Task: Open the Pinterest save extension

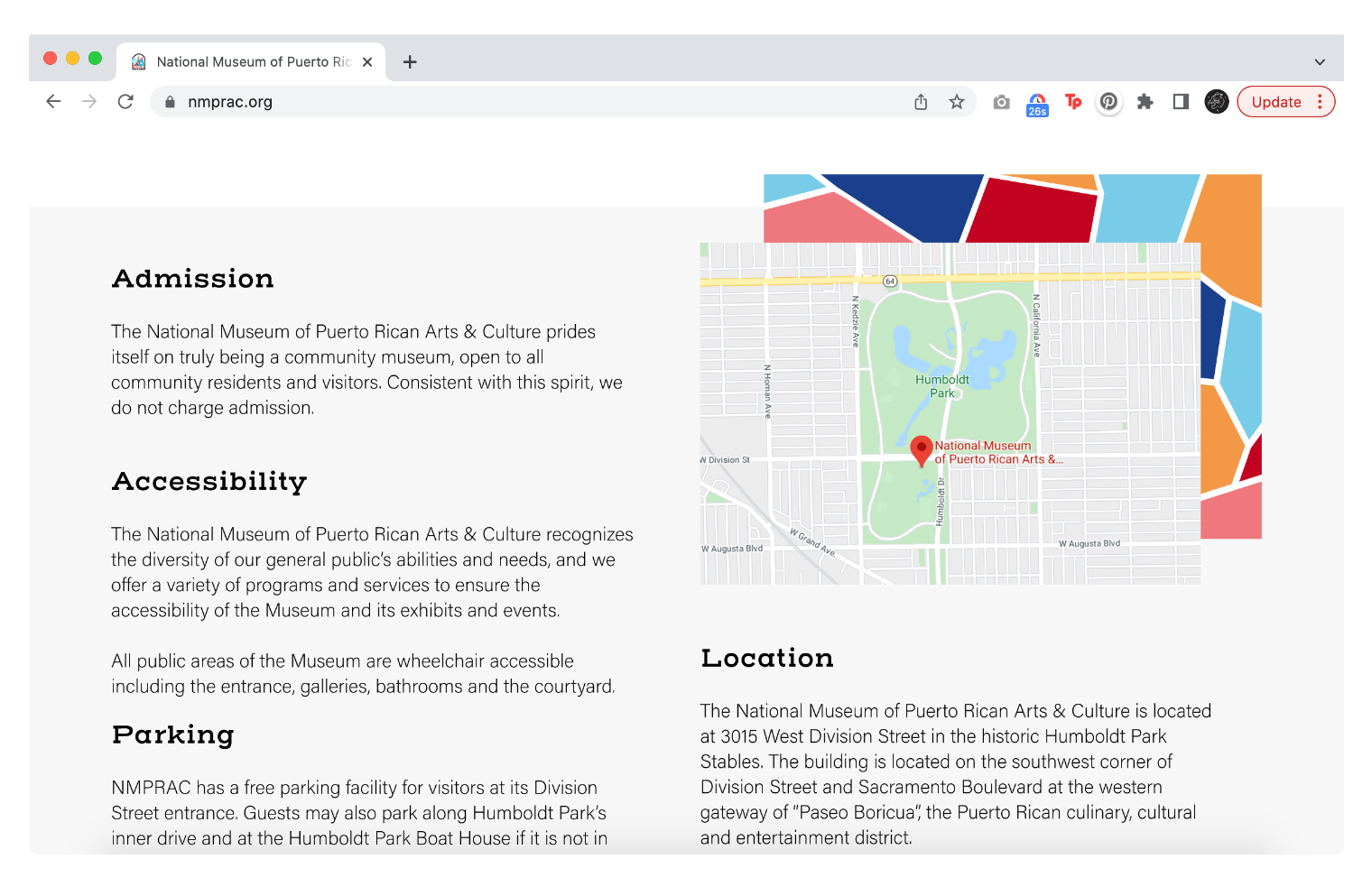Action: coord(1109,102)
